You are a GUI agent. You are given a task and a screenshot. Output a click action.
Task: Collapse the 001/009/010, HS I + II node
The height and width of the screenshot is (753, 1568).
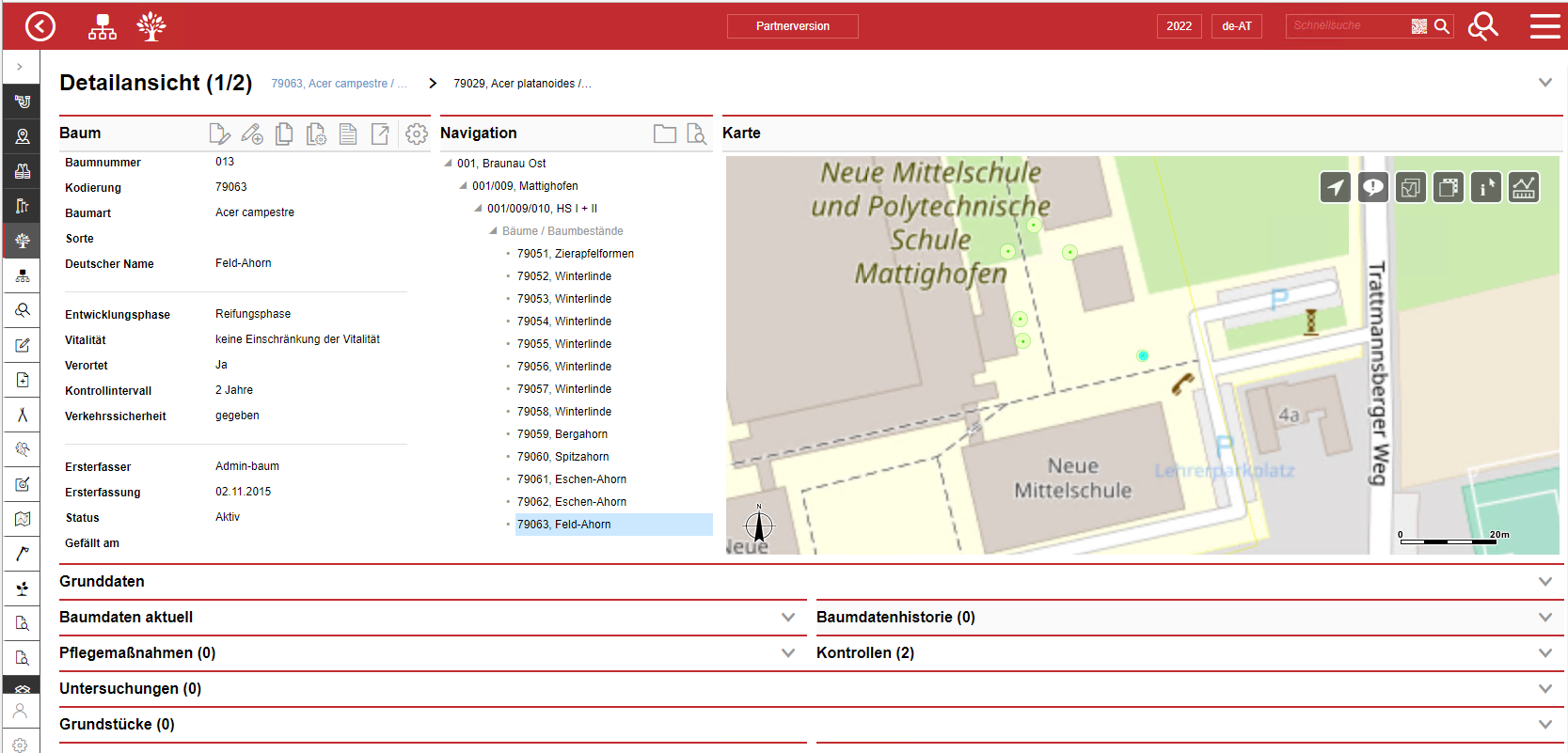(478, 209)
